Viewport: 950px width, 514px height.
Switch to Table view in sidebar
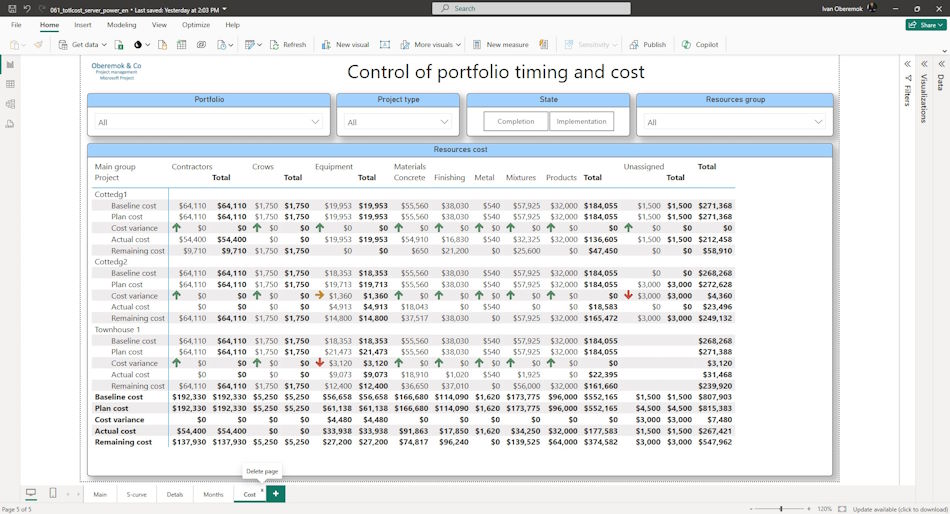click(10, 84)
